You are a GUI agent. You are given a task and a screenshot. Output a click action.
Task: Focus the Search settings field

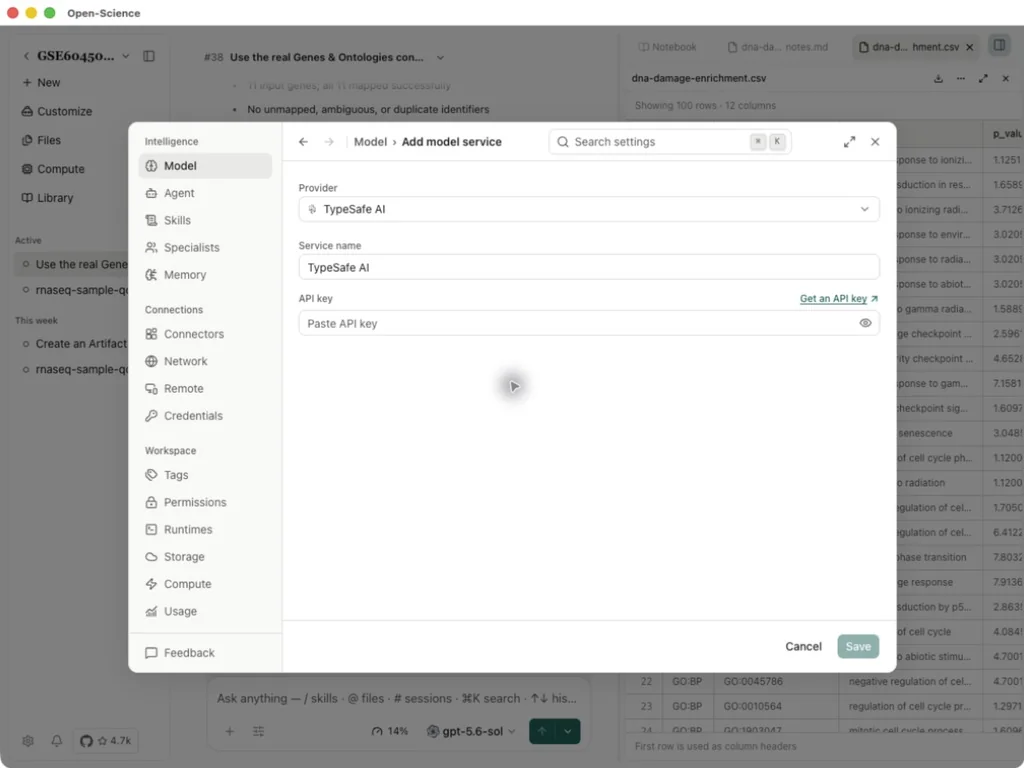pos(670,142)
